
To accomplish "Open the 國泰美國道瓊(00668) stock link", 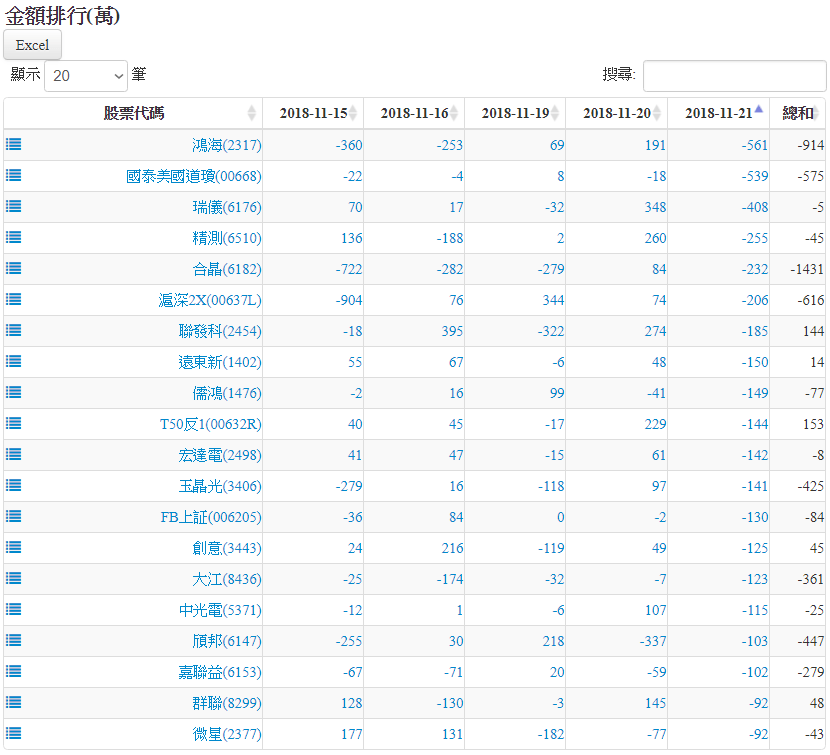I will coord(193,176).
